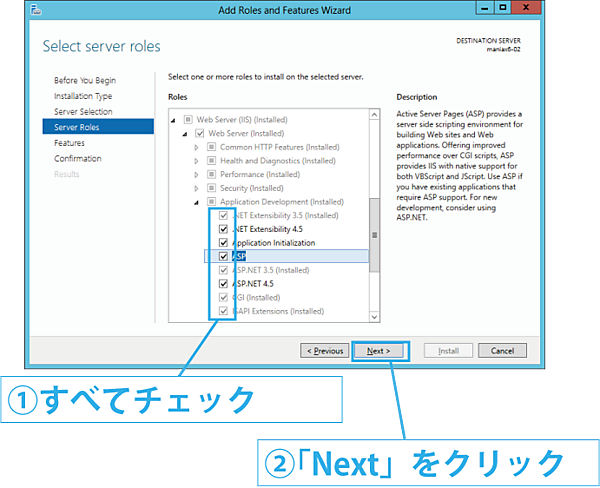Expand the Performance node
The width and height of the screenshot is (600, 488).
point(196,175)
